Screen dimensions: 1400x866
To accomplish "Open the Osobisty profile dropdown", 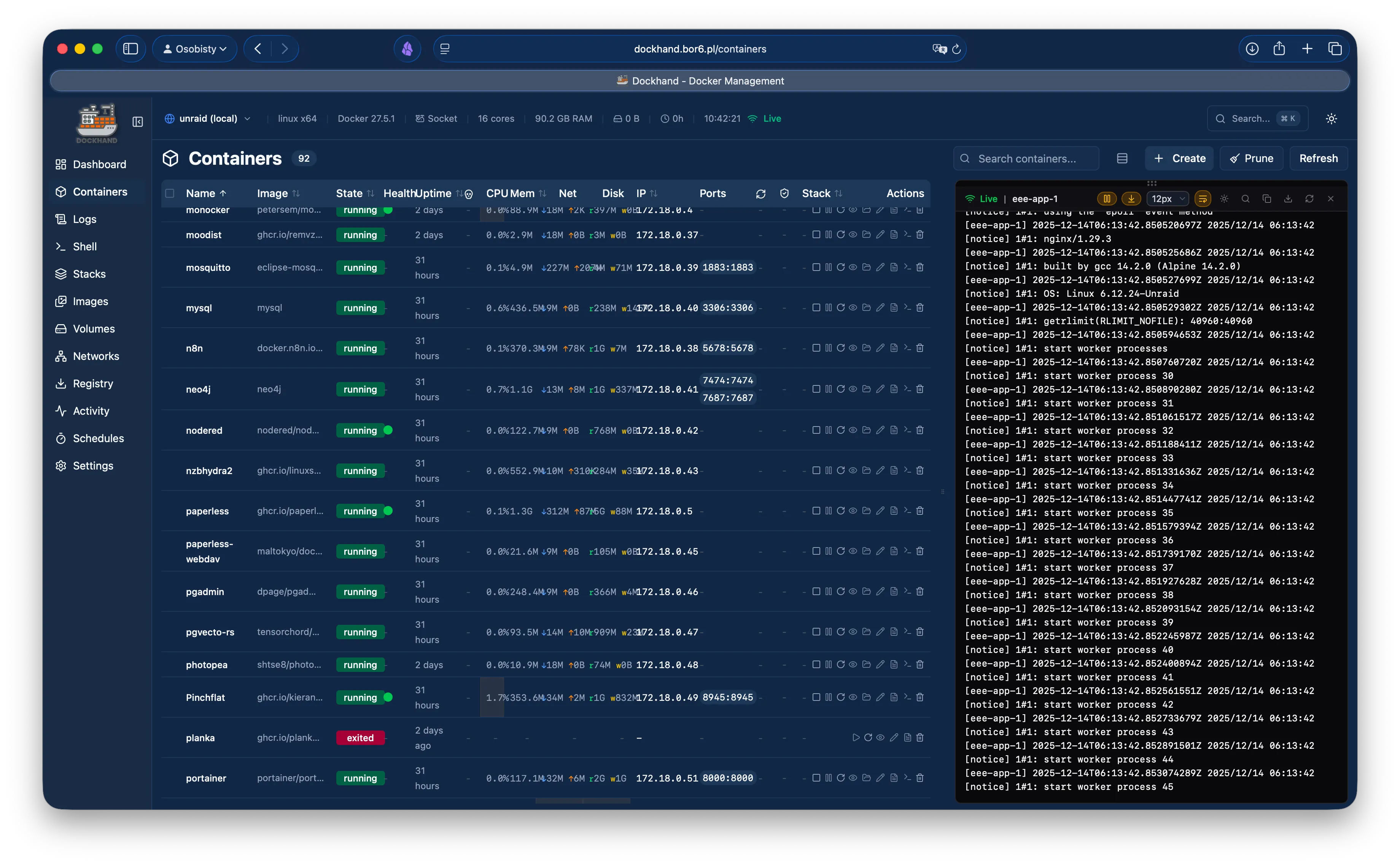I will tap(195, 49).
